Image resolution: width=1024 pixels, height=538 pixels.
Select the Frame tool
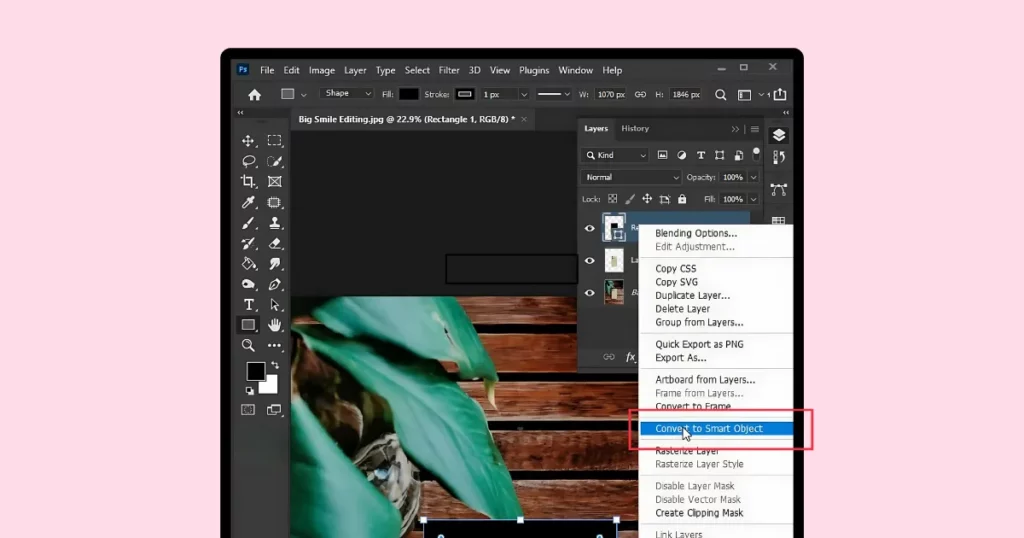pos(274,182)
